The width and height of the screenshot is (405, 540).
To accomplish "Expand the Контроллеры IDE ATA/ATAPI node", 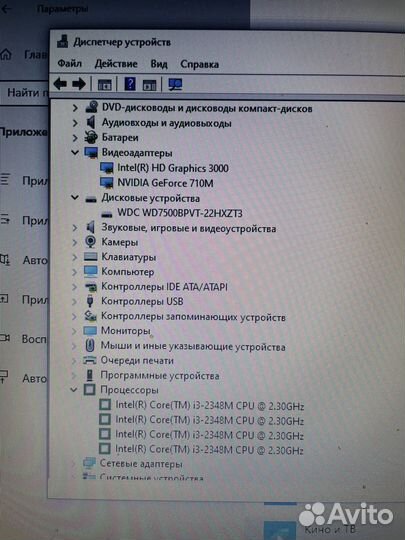I will 74,287.
